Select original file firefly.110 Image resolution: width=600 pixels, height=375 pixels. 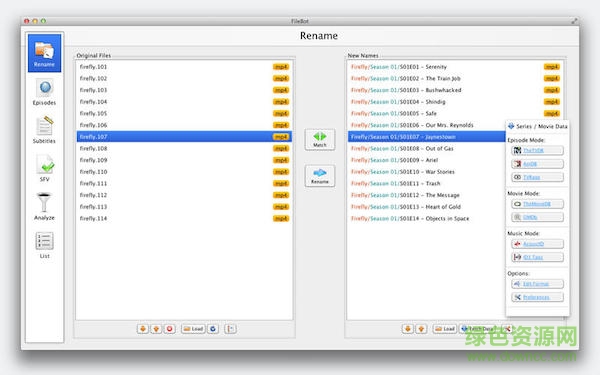184,172
